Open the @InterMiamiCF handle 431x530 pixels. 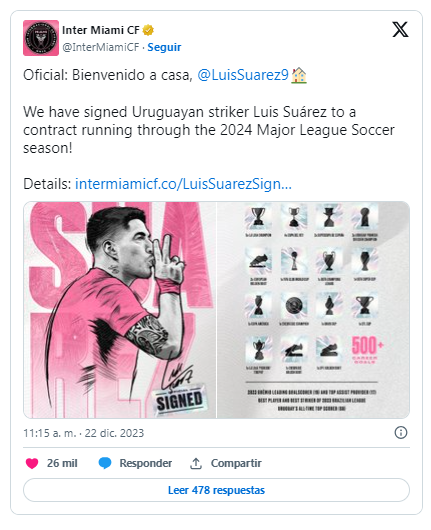pos(101,47)
